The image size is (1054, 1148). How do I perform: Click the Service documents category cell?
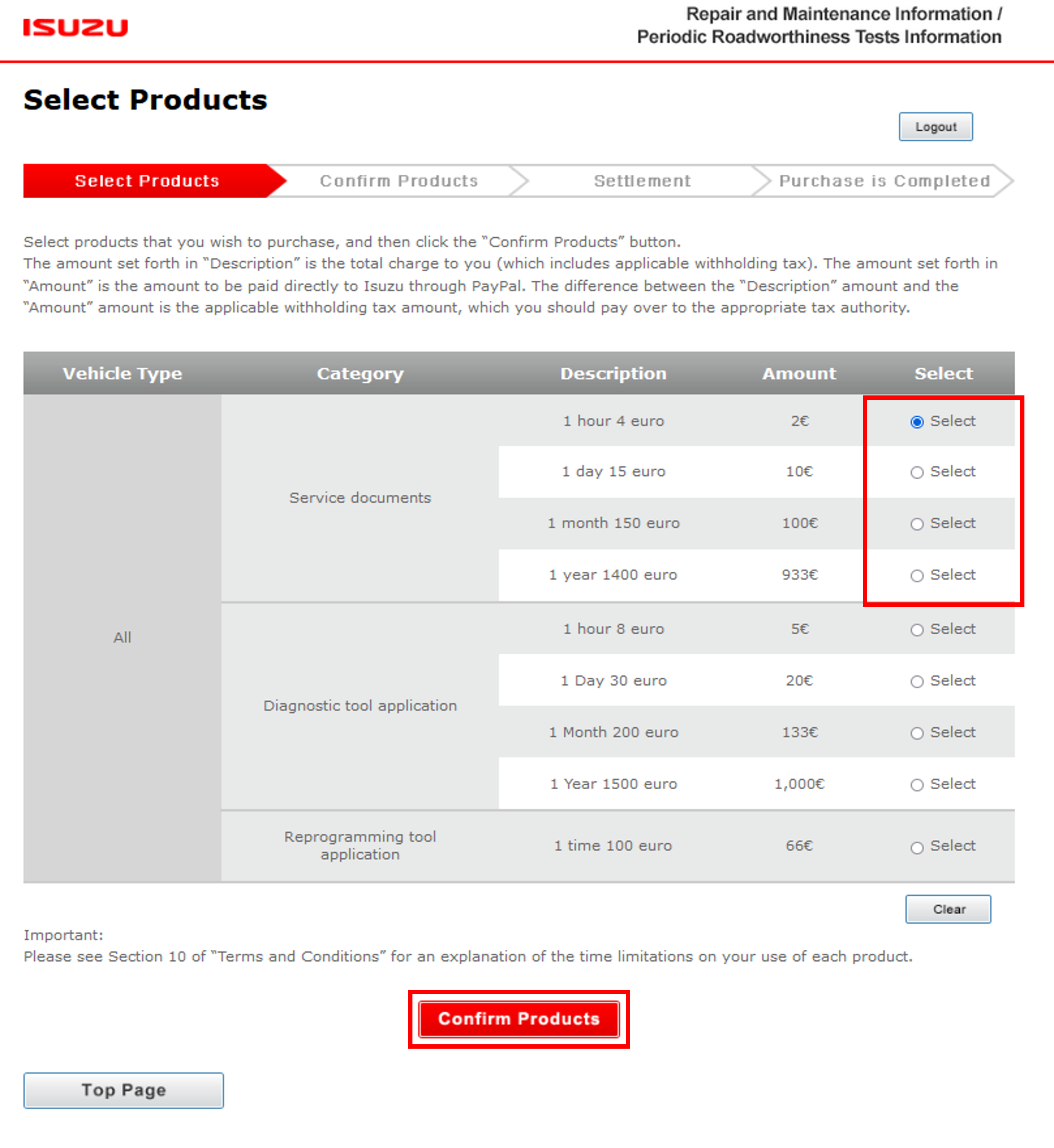click(359, 497)
